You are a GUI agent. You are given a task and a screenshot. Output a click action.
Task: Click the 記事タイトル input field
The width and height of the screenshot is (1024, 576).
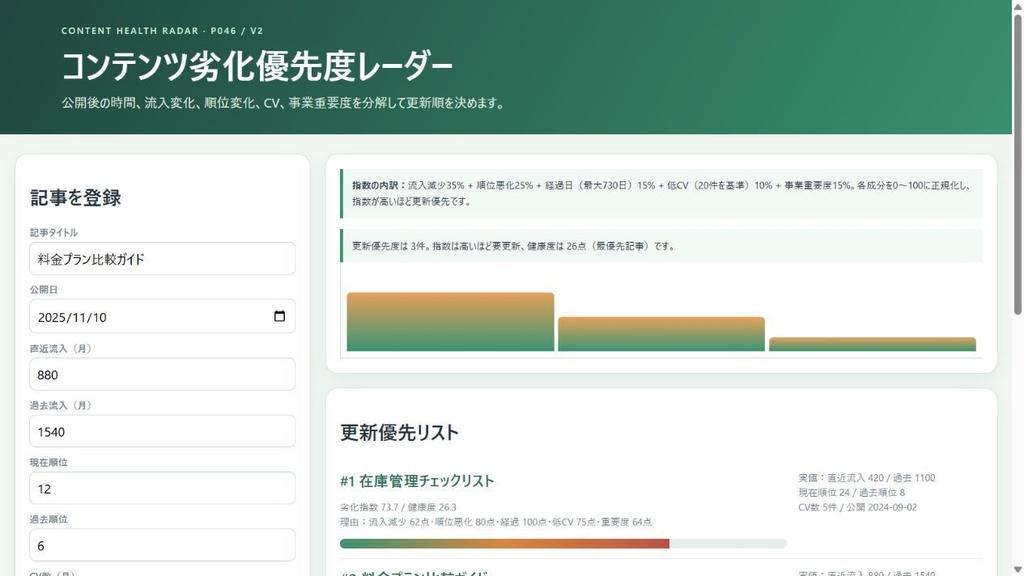point(162,259)
